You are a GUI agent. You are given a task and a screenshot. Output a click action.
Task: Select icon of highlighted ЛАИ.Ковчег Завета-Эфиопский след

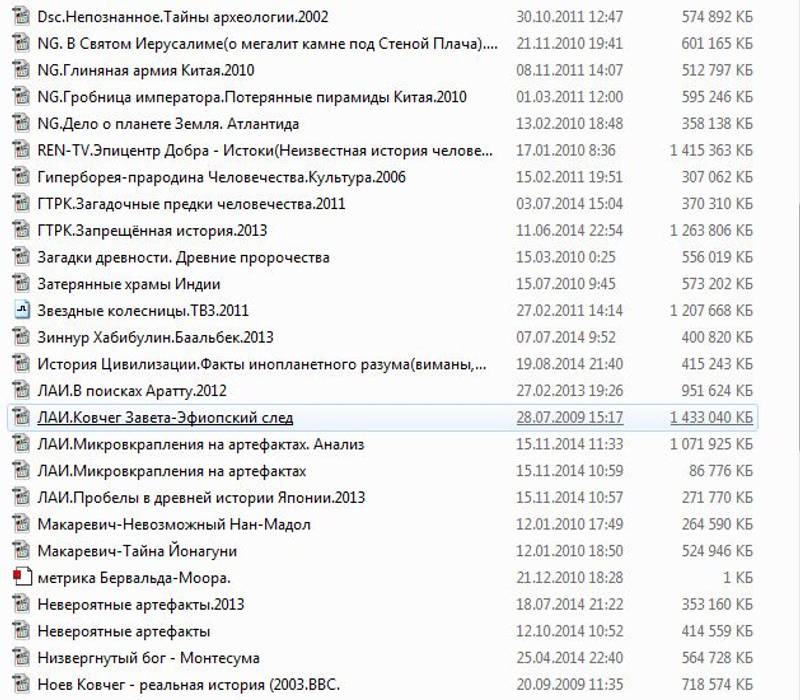point(21,417)
